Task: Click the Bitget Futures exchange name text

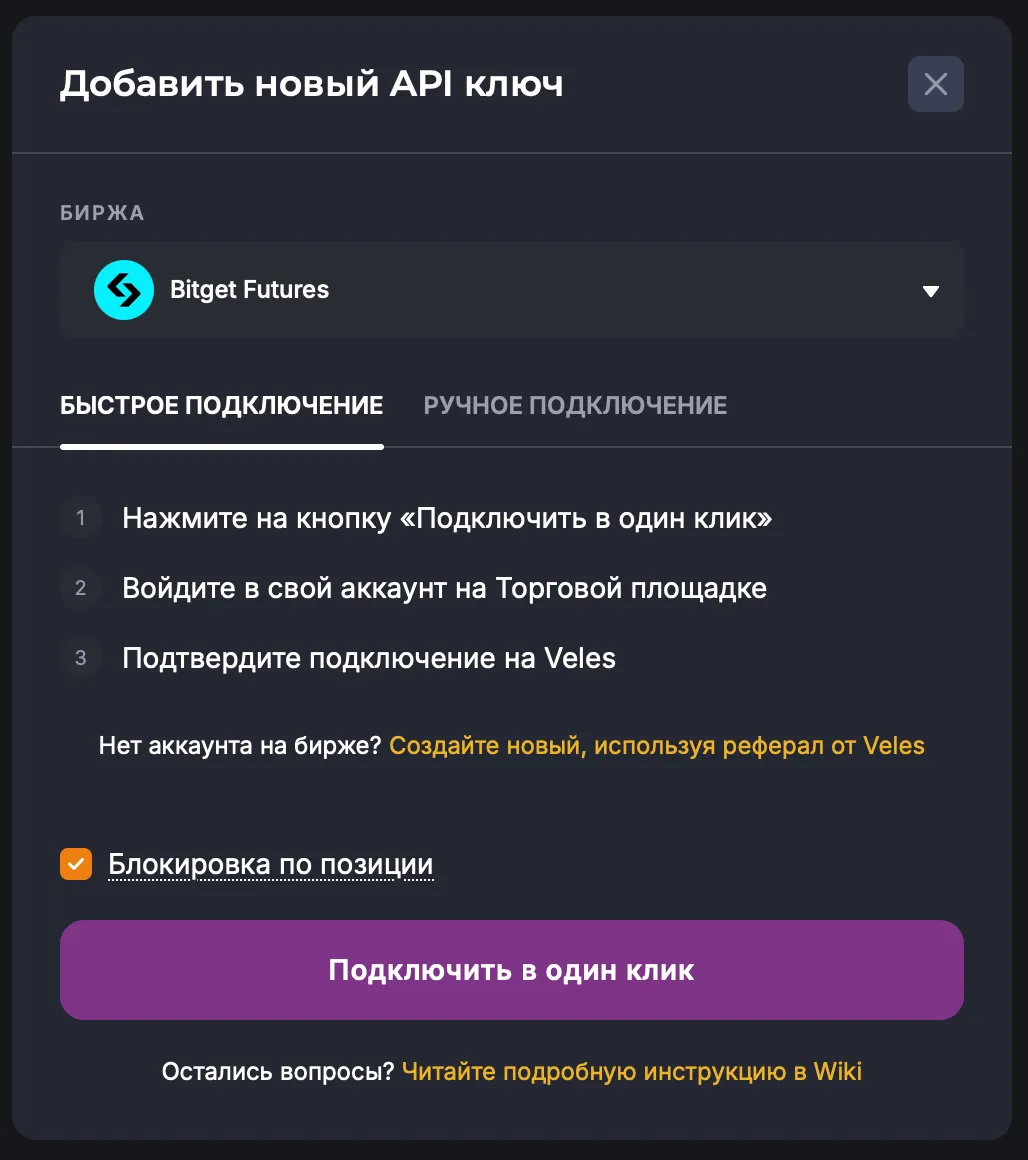Action: (249, 290)
